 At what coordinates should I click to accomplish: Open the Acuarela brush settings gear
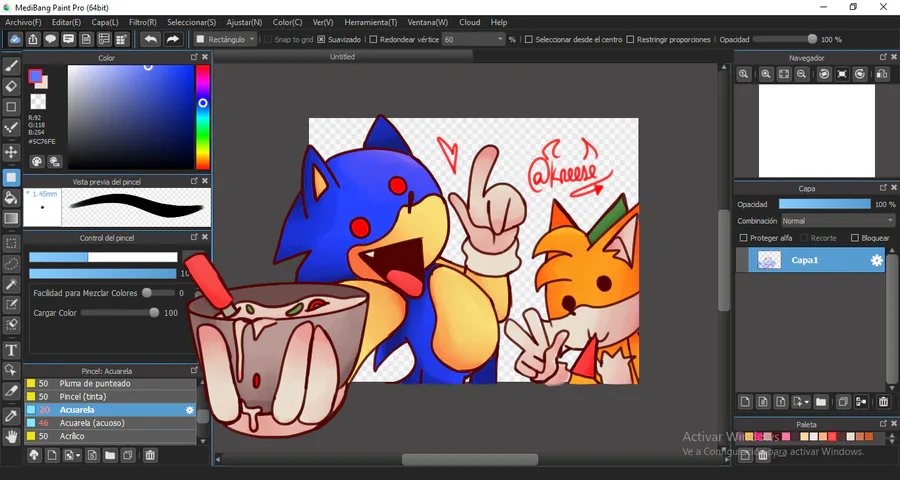click(189, 410)
